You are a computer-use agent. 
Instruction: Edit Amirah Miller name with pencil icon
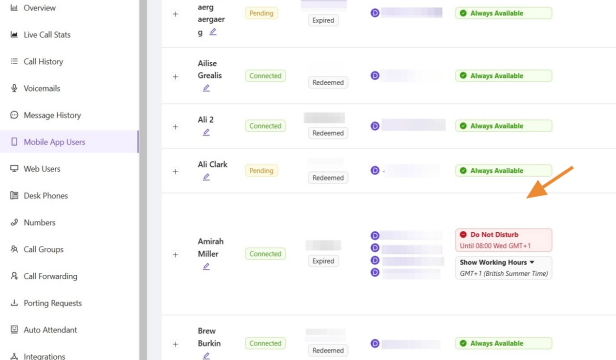[x=206, y=266]
